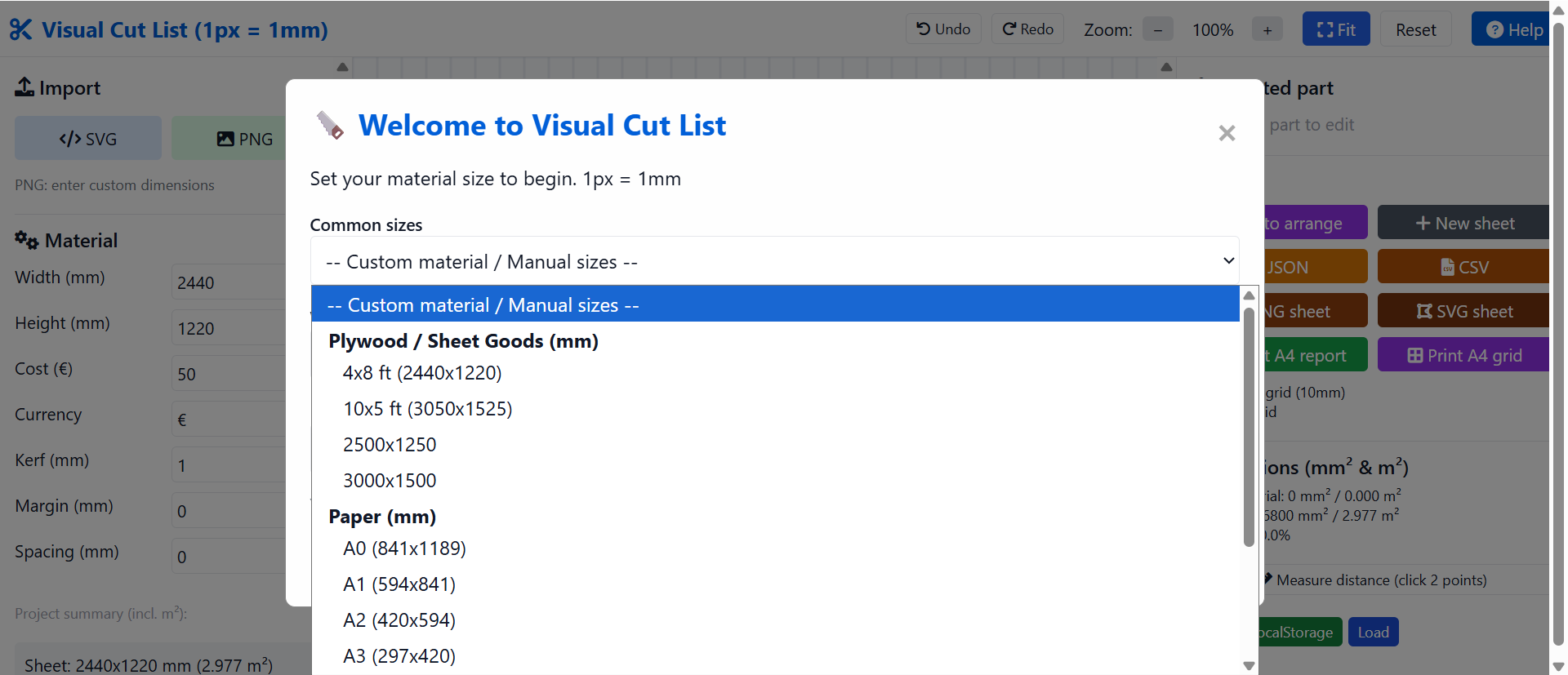The width and height of the screenshot is (1568, 675).
Task: Click the dropdown list scroll-down arrow
Action: pos(1249,665)
